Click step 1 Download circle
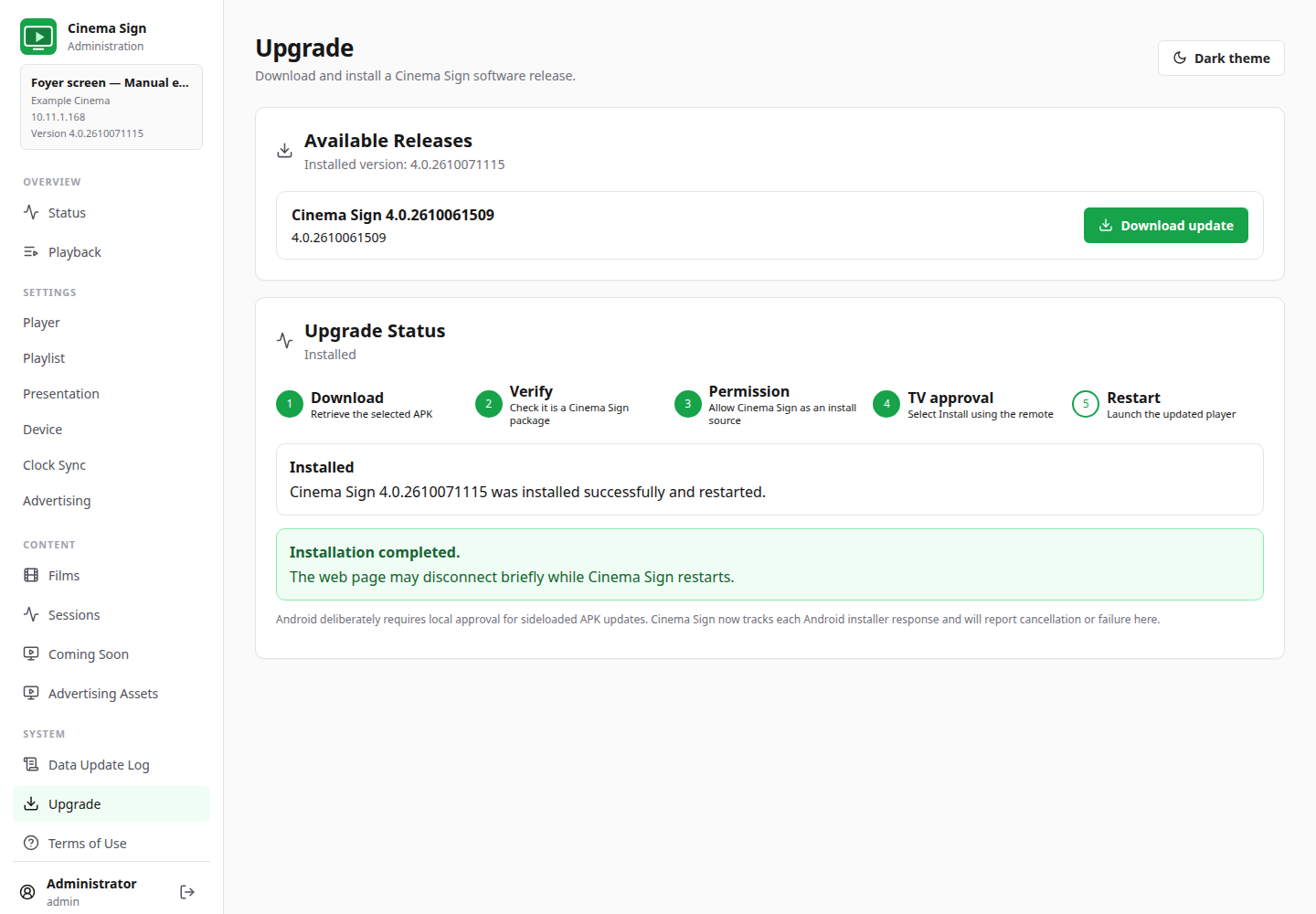The height and width of the screenshot is (914, 1316). coord(290,404)
